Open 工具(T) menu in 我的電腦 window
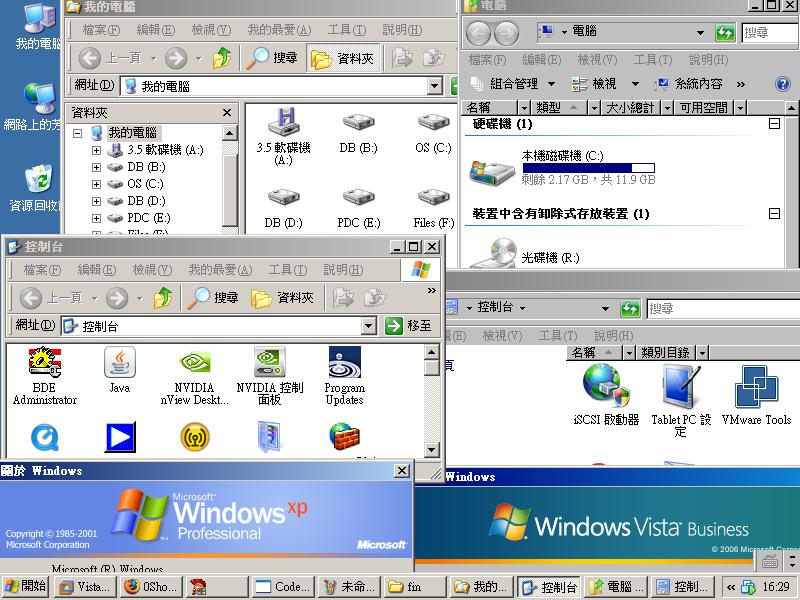Viewport: 800px width, 600px height. (x=347, y=30)
